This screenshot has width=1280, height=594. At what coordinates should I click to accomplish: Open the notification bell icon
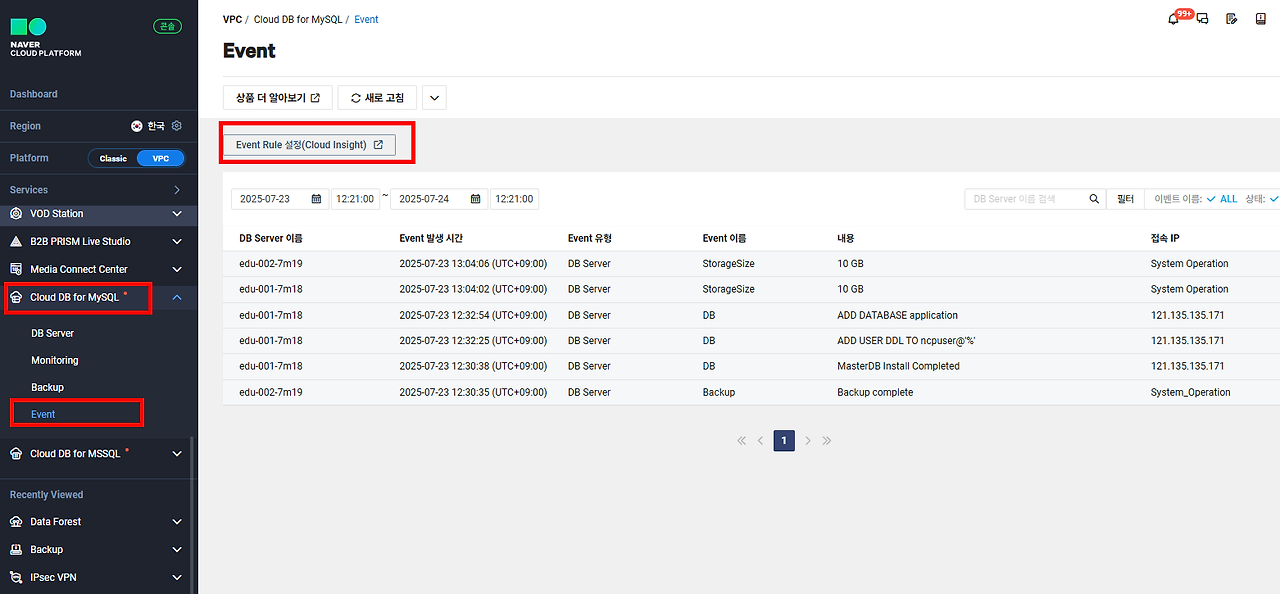click(1174, 19)
